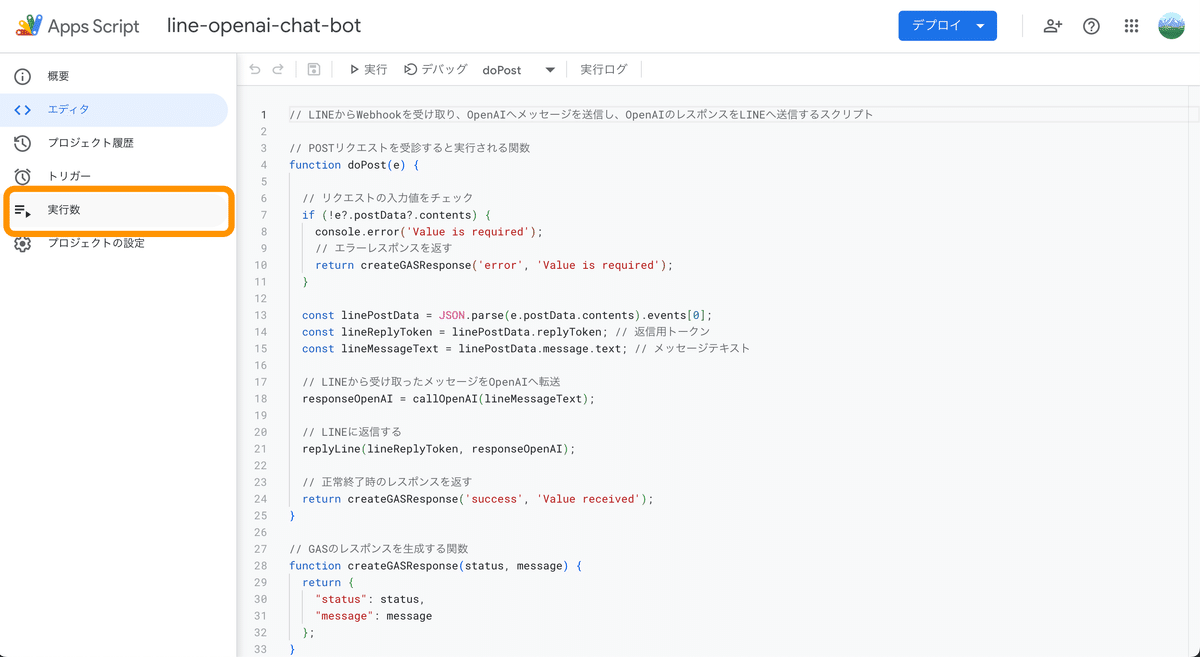Screen dimensions: 1200x657
Task: Select the プロジェクト履歴 menu item label
Action: [x=91, y=143]
